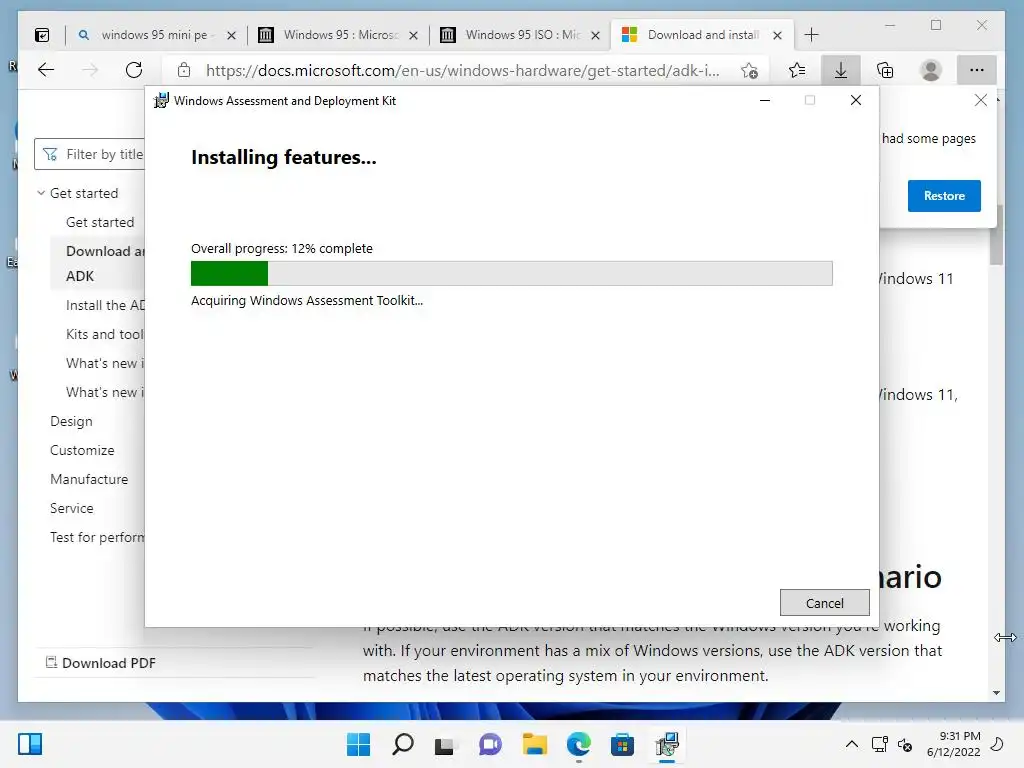
Task: Open Edge Settings and more menu
Action: (977, 70)
